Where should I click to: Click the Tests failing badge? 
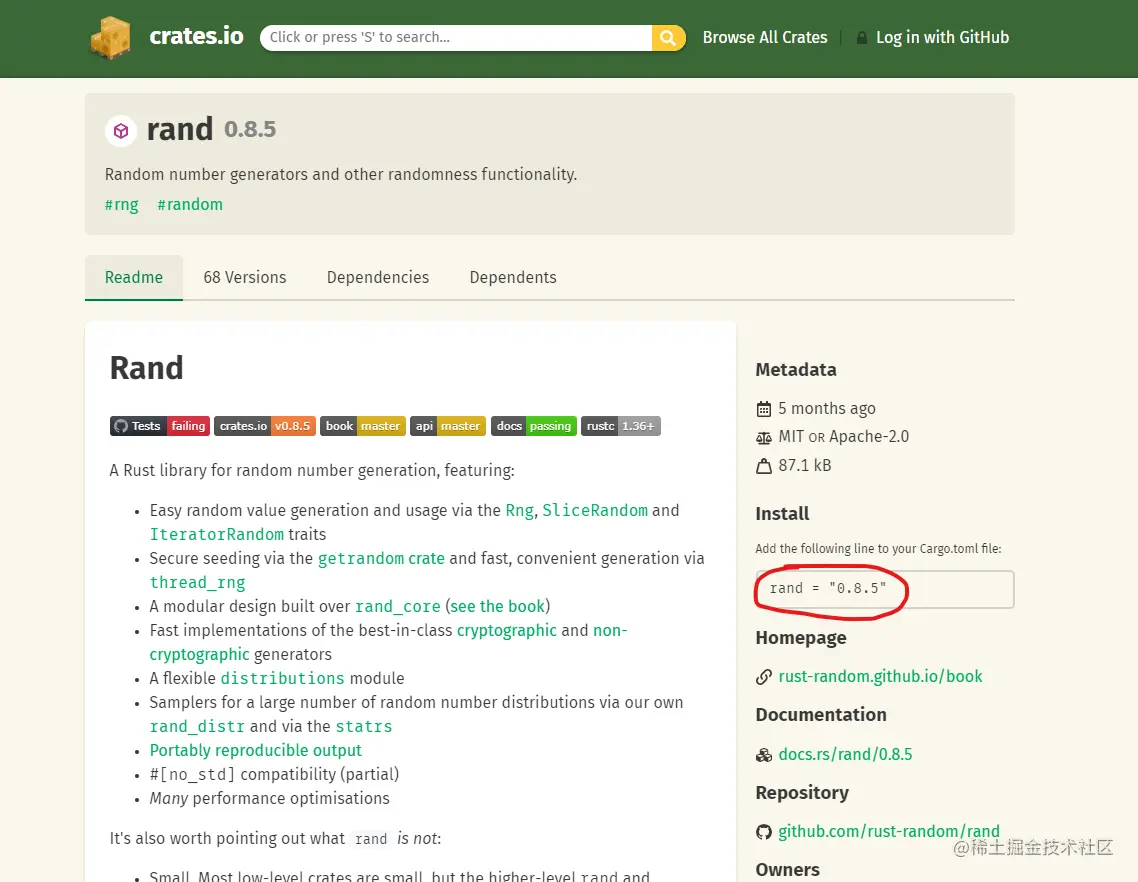click(160, 426)
